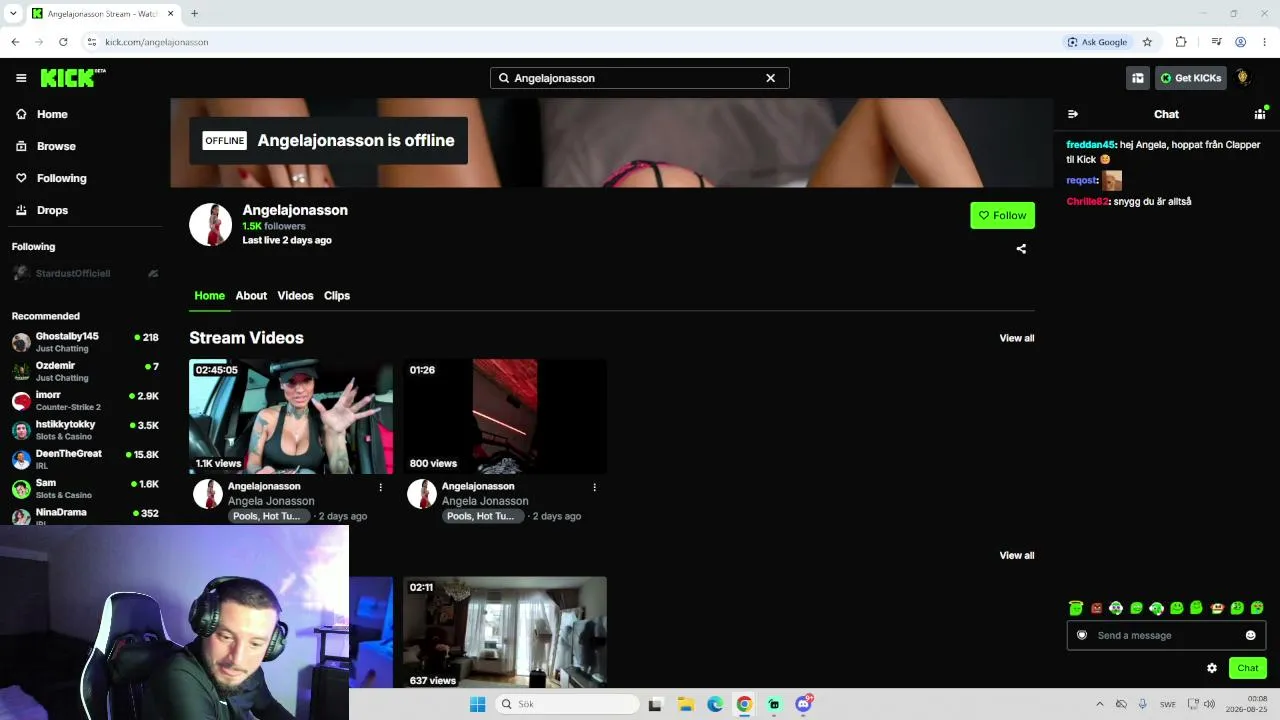This screenshot has width=1280, height=720.
Task: Open chat settings gear
Action: [x=1212, y=668]
